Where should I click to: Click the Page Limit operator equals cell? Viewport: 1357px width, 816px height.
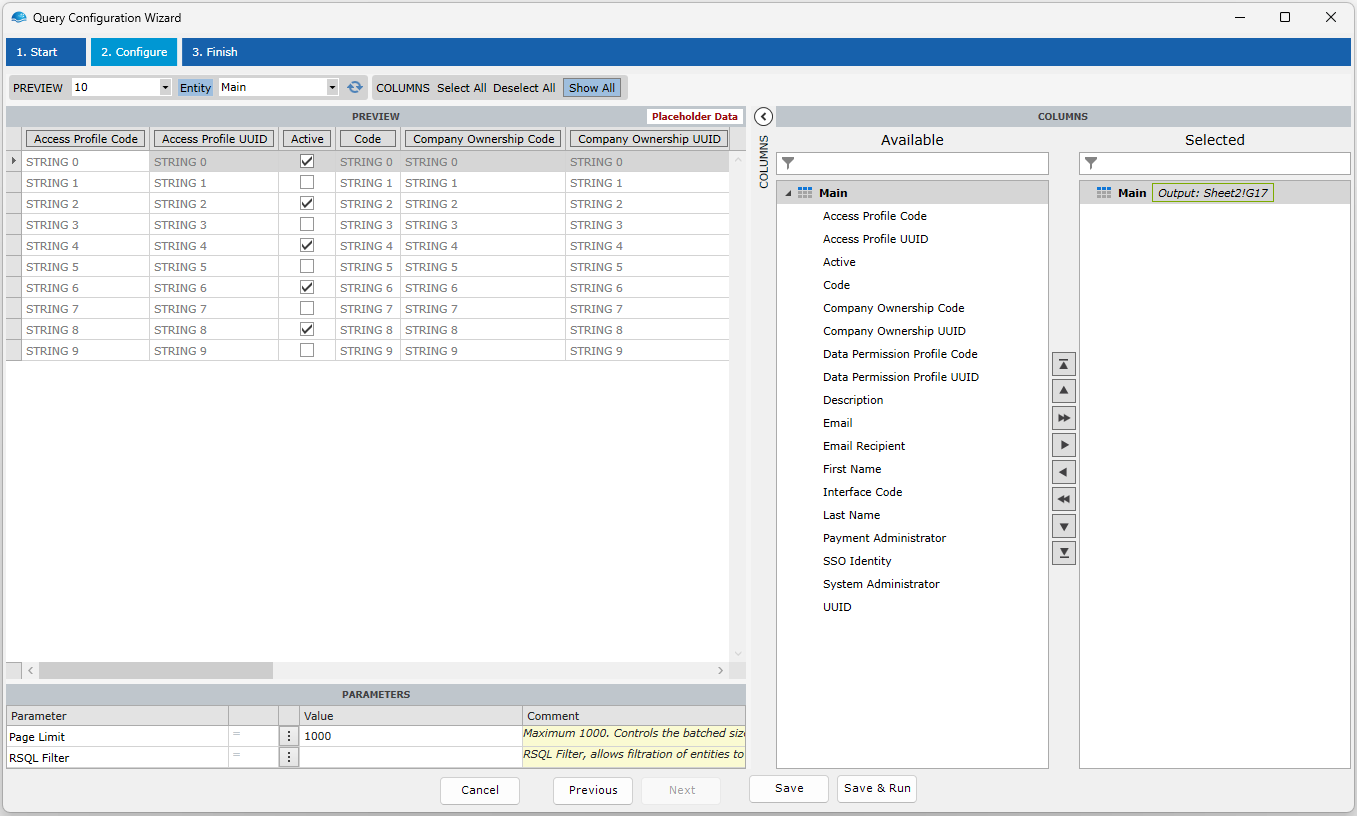pos(253,736)
